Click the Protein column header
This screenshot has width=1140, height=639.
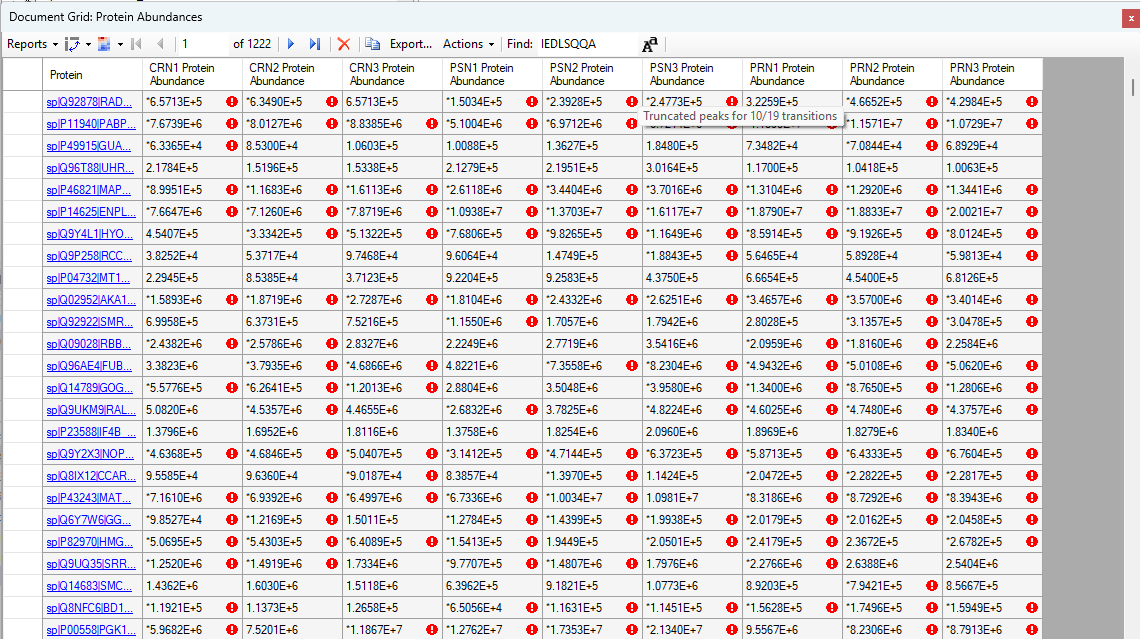[67, 75]
